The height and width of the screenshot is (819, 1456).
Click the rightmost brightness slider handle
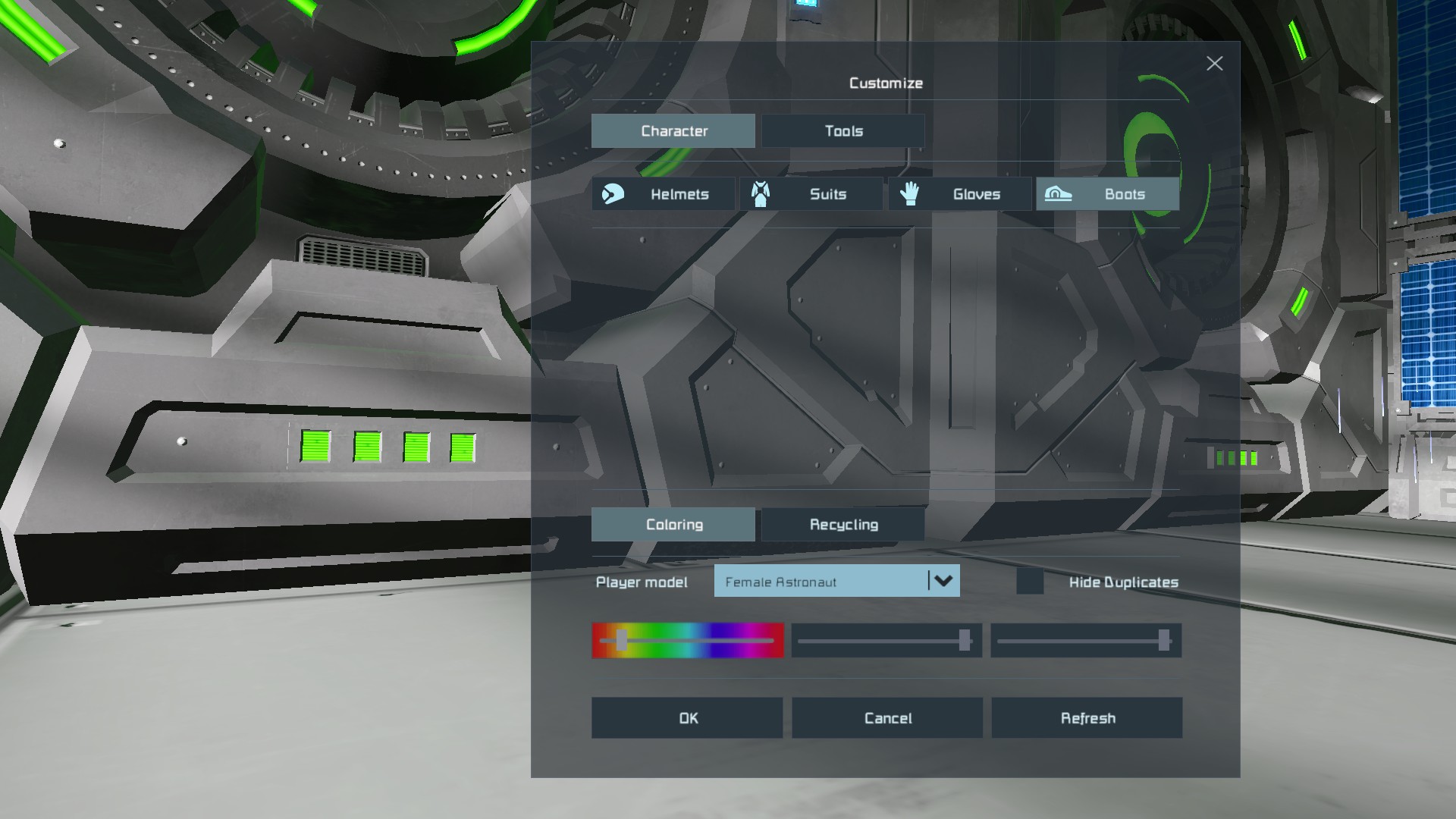coord(1163,641)
